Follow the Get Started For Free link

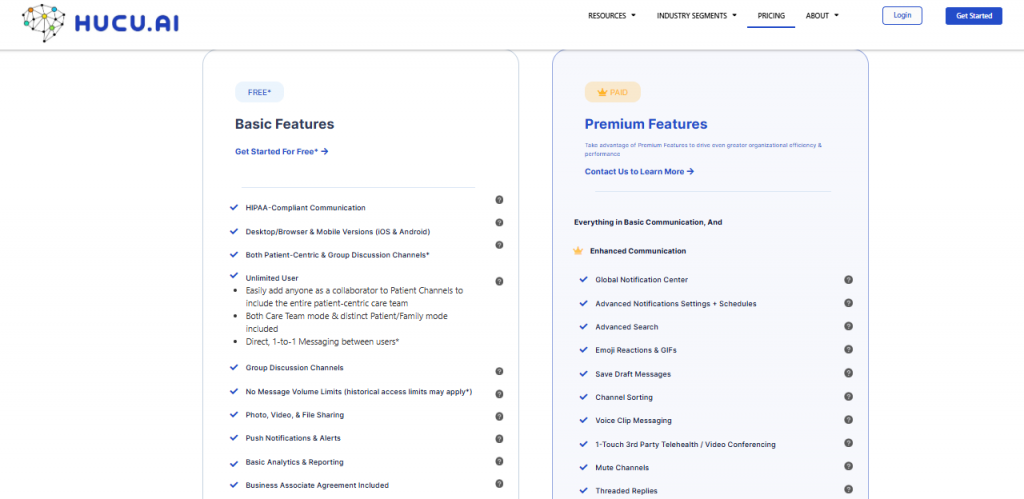point(281,152)
